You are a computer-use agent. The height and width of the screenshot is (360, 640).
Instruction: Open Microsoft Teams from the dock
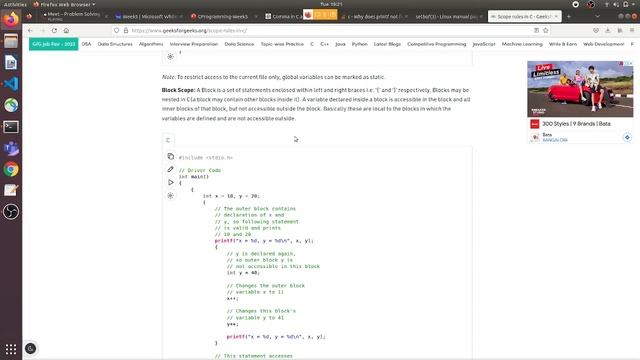tap(11, 148)
